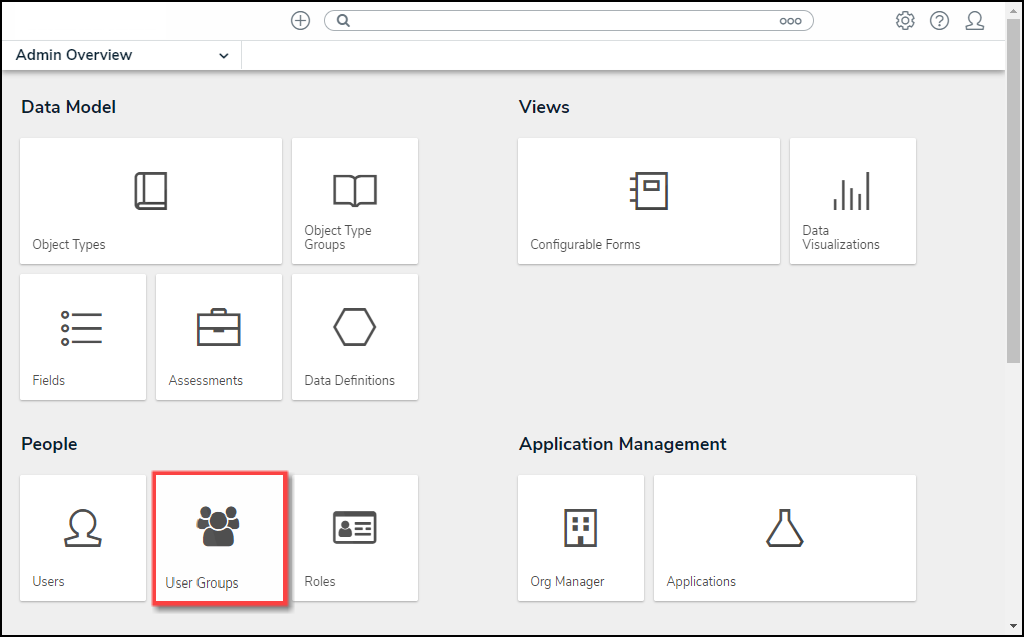Open the User Groups people icon
This screenshot has width=1024, height=637.
coord(217,526)
